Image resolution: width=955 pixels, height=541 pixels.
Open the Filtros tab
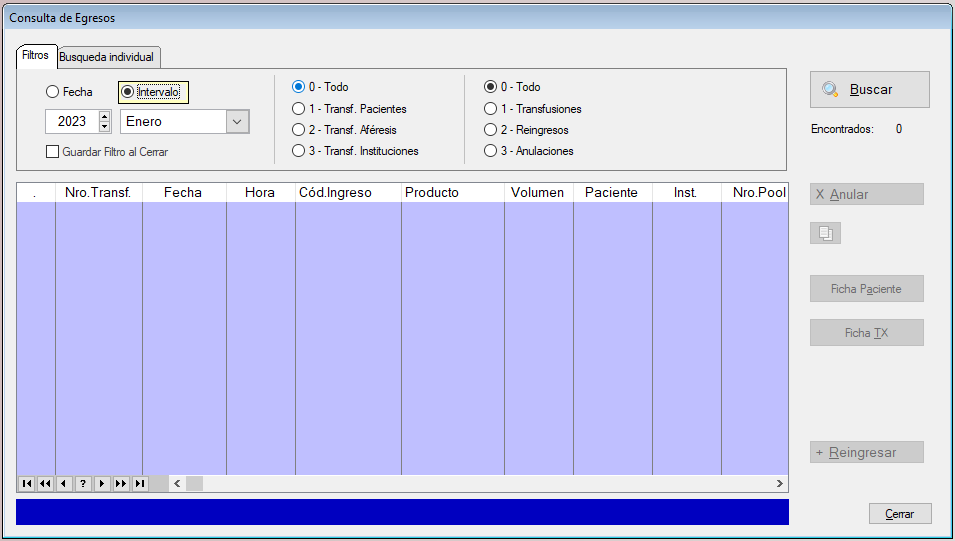click(x=35, y=56)
